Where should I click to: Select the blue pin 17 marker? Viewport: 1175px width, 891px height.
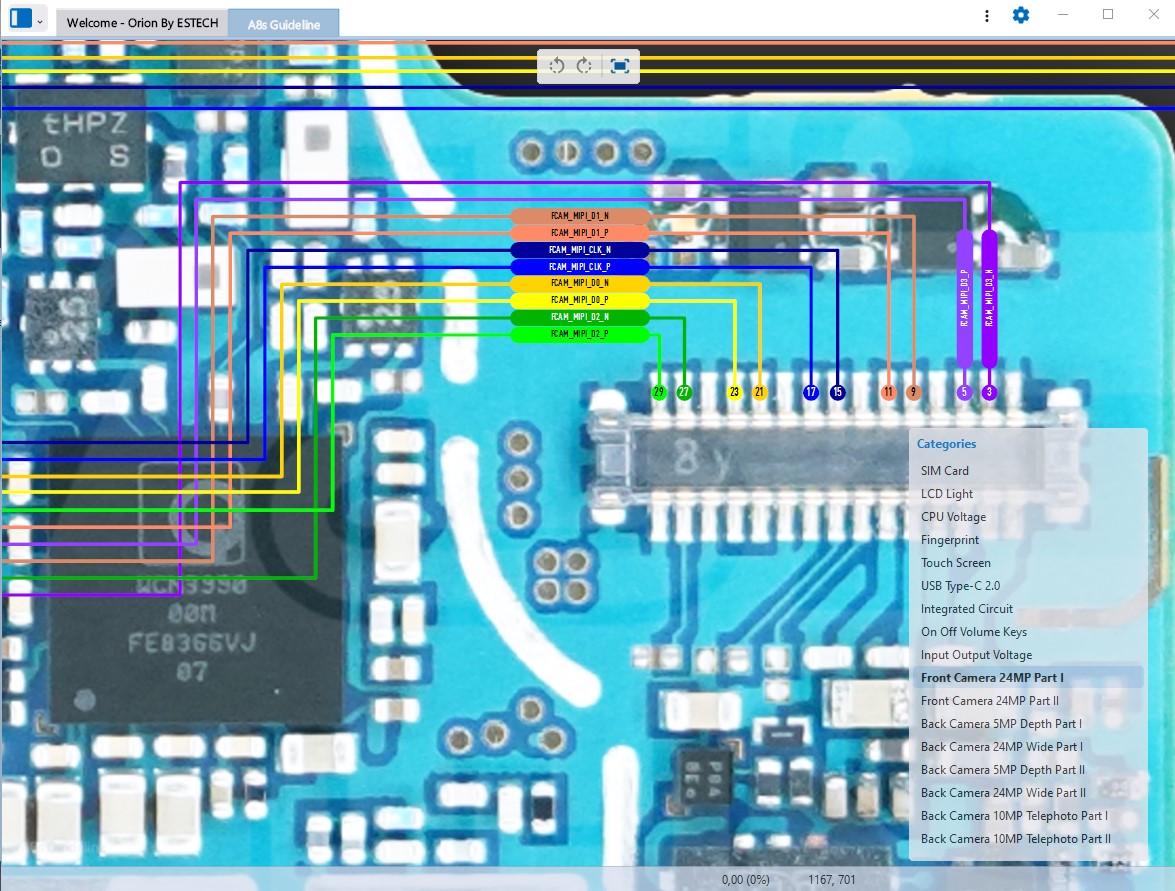point(811,392)
